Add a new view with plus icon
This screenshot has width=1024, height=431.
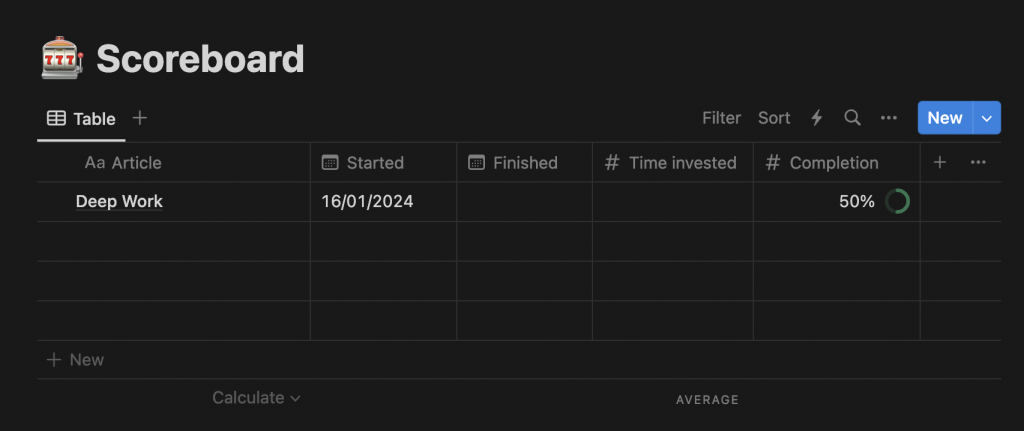[x=140, y=118]
